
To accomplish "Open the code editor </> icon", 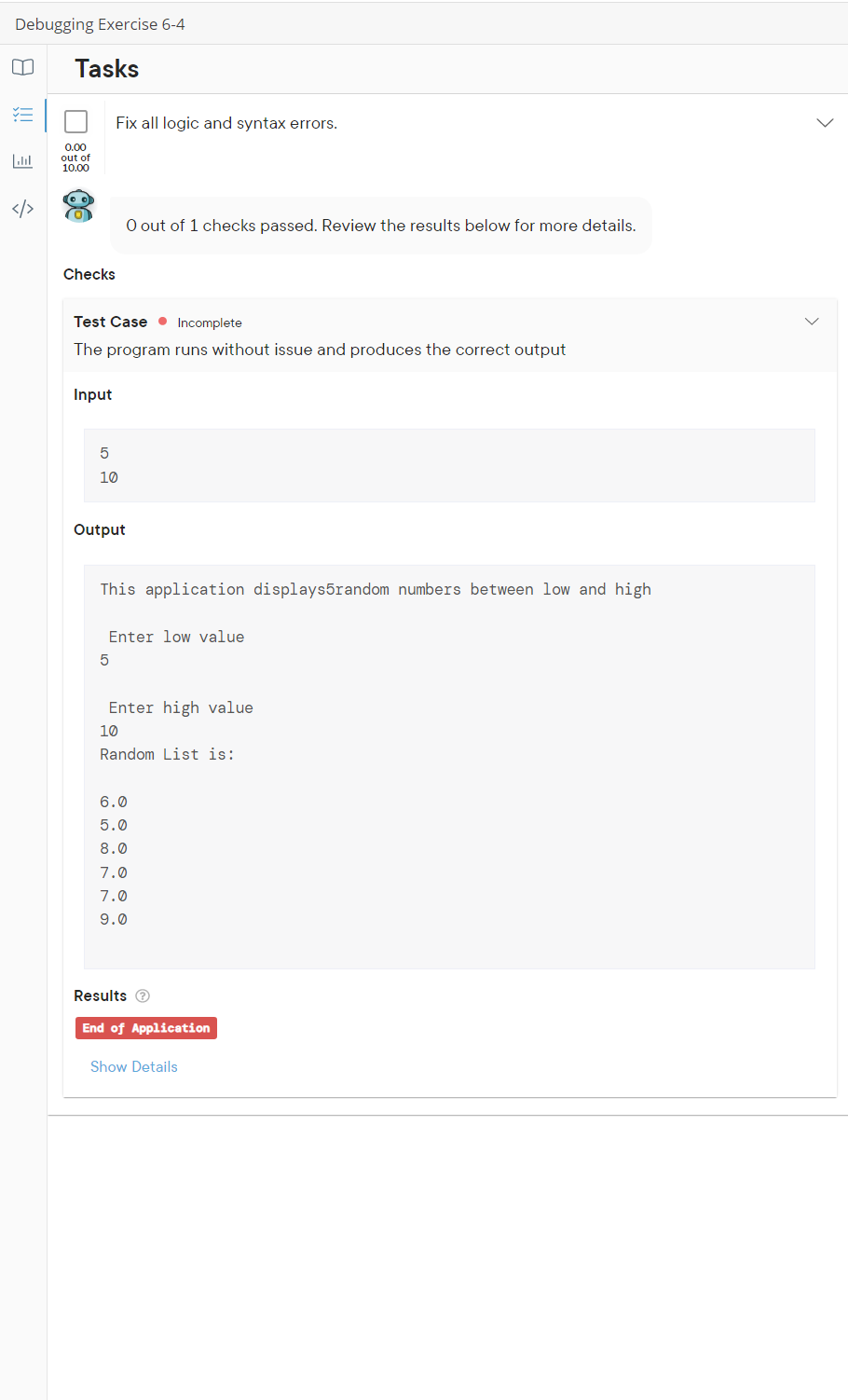I will [x=22, y=208].
